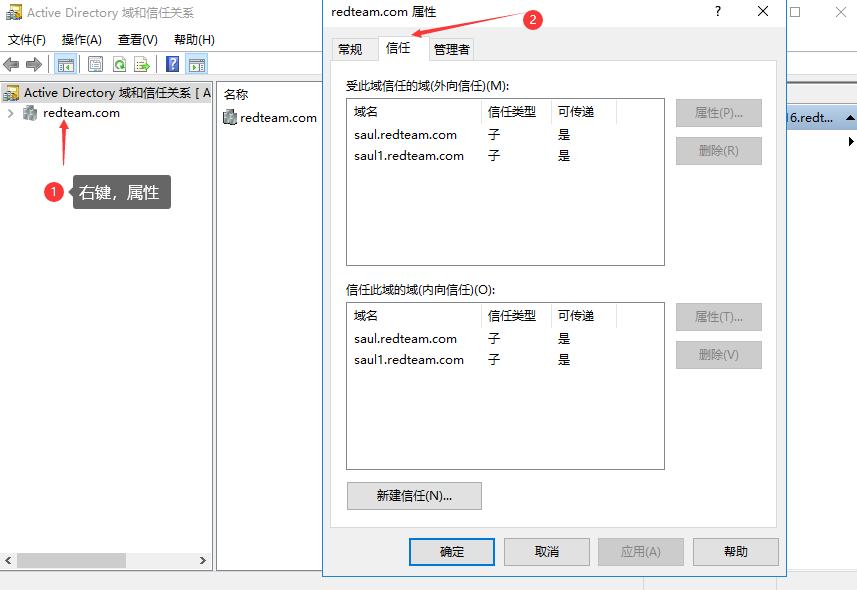
Task: Select saul1.redteam.com in the outgoing trusts list
Action: tap(409, 156)
